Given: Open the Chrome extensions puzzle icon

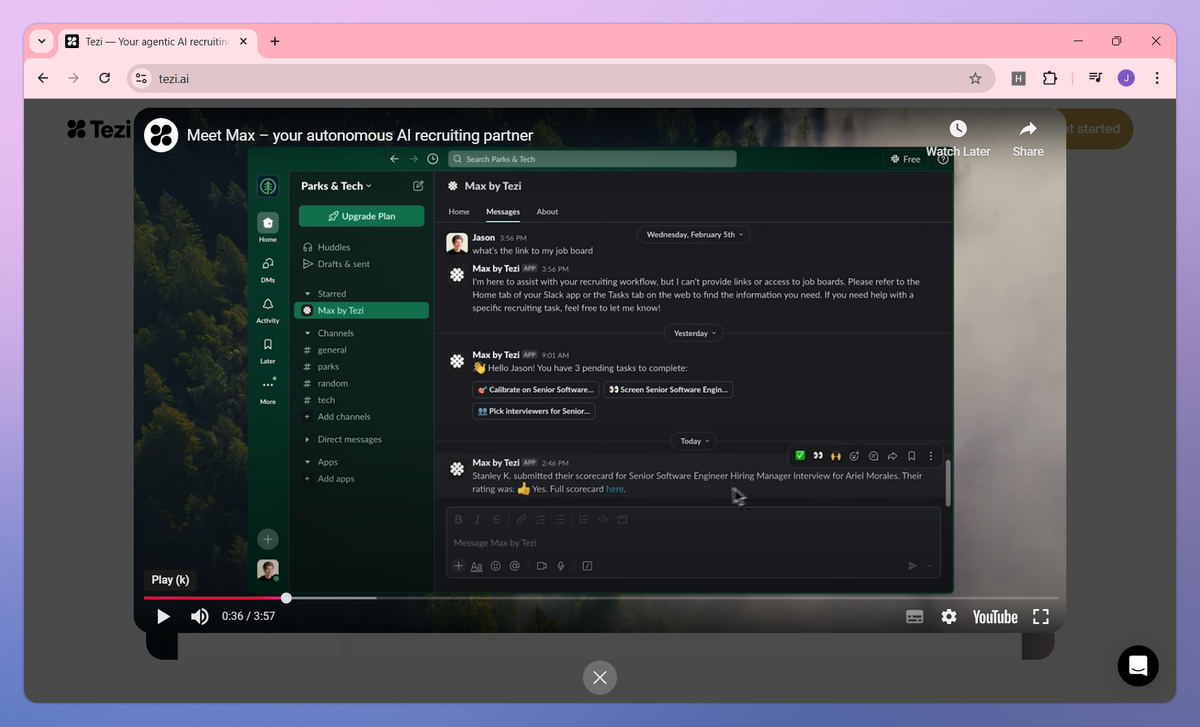Looking at the screenshot, I should click(x=1049, y=78).
